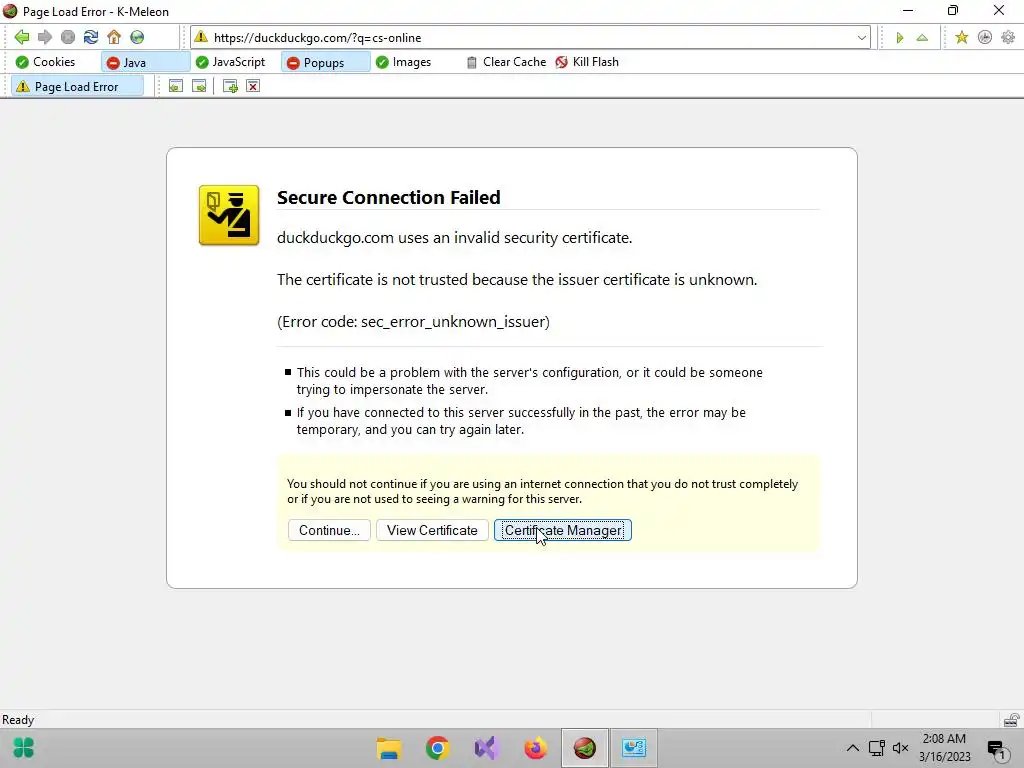This screenshot has width=1024, height=768.
Task: Click the green Go arrow next to URL bar
Action: click(x=899, y=38)
